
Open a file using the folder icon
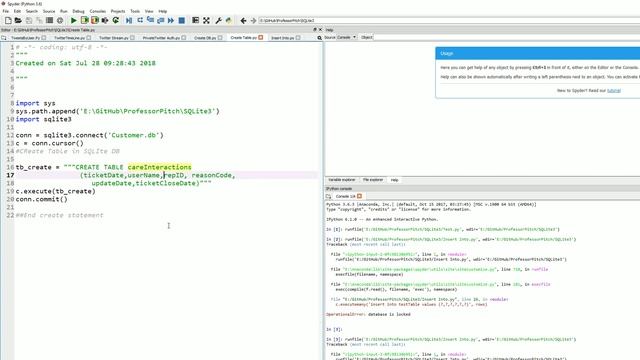[x=18, y=20]
